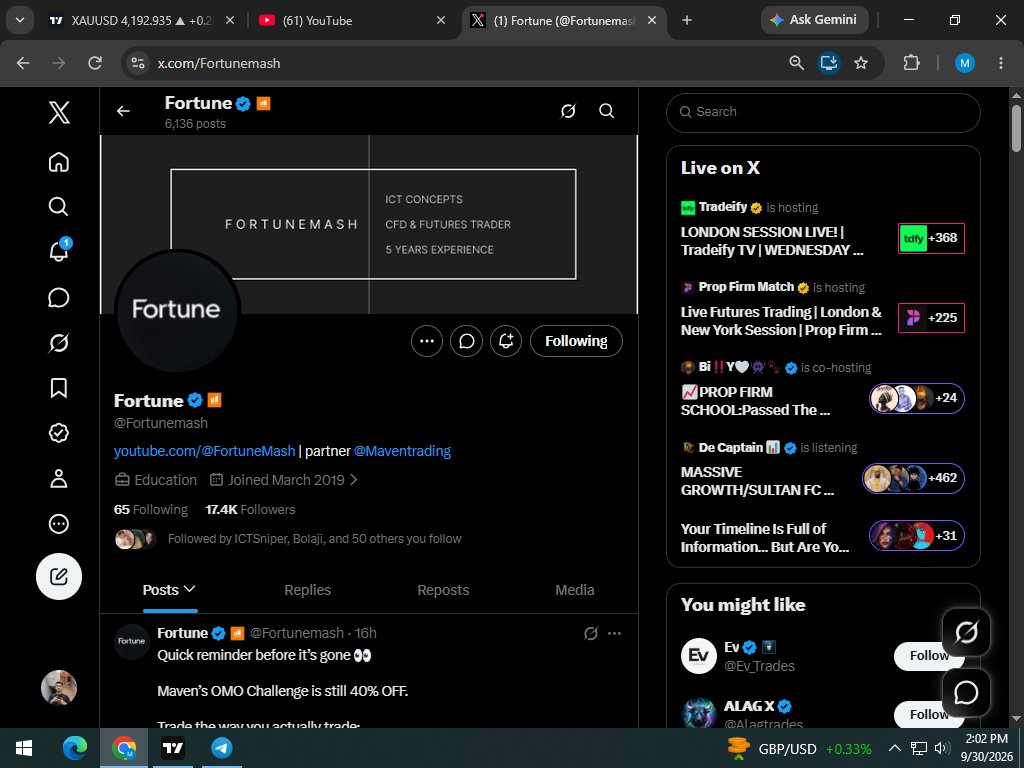
Task: Compose a new post button
Action: click(59, 576)
